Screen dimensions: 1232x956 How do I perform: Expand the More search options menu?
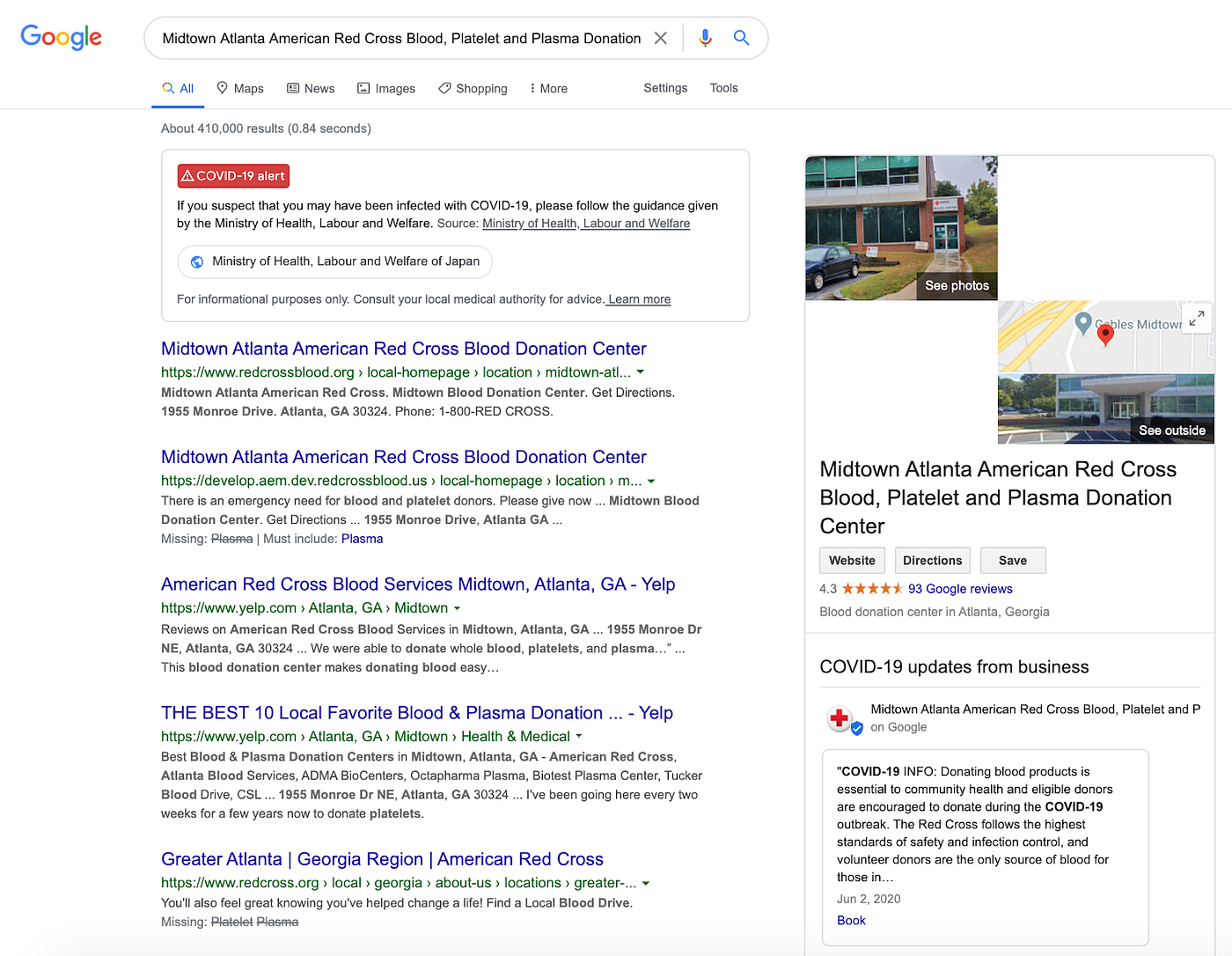point(548,88)
